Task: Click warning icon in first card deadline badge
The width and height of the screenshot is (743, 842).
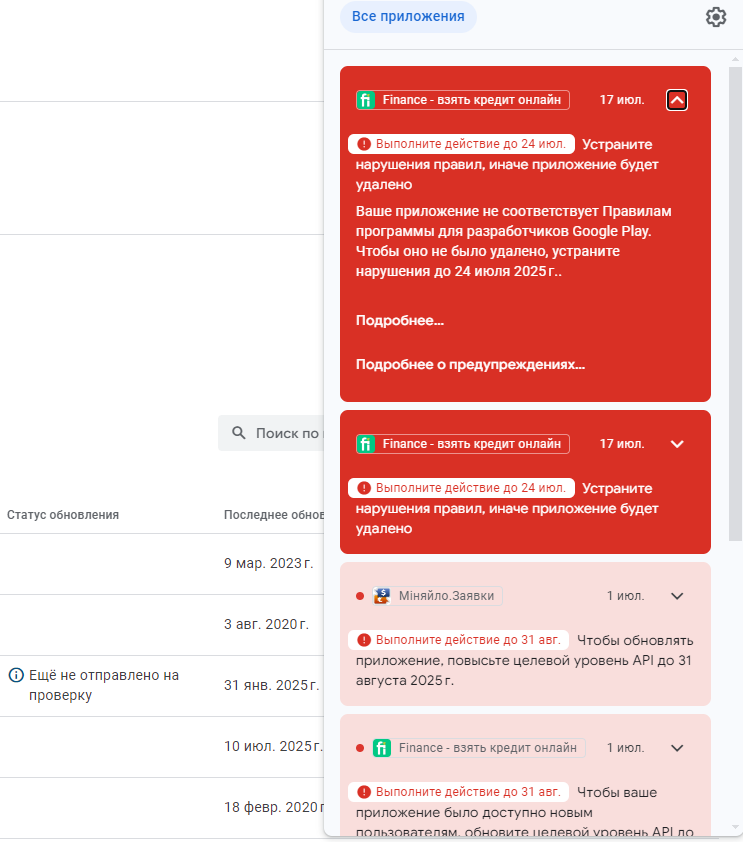Action: 364,144
